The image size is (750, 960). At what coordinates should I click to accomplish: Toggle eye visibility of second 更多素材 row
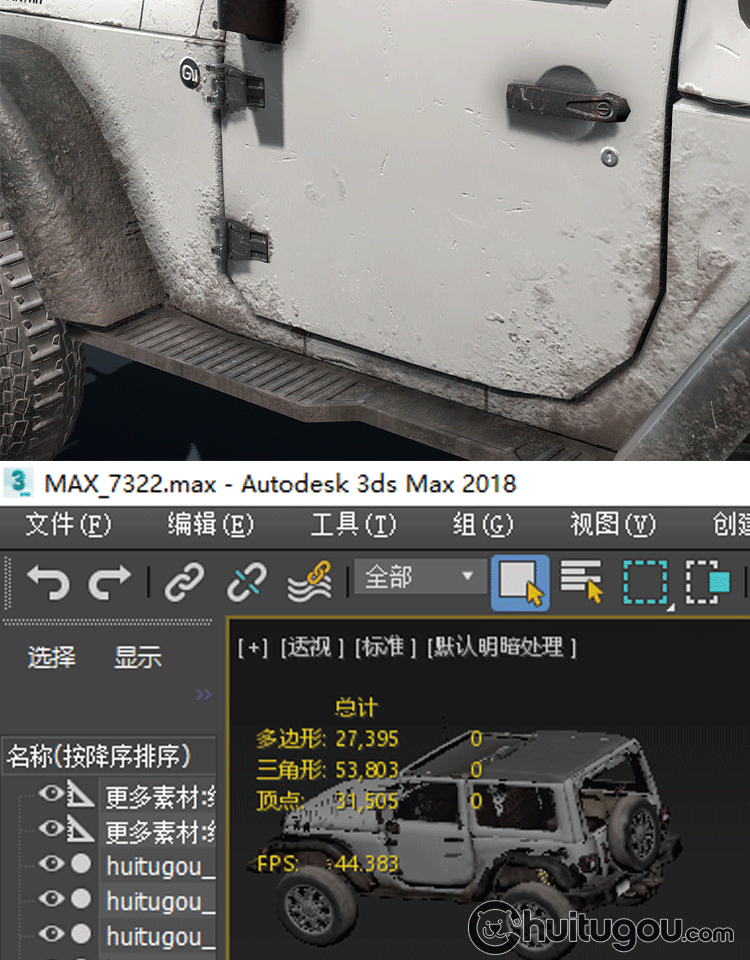click(x=51, y=828)
